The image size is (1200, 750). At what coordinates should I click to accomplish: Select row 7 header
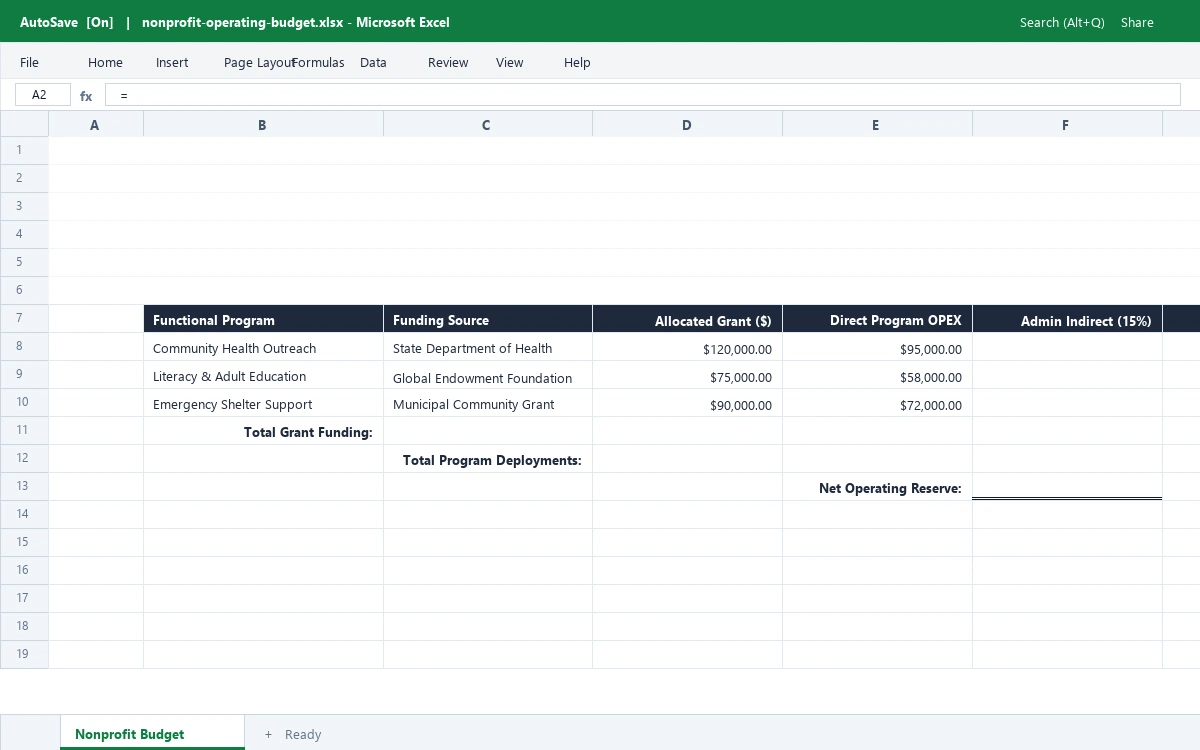pyautogui.click(x=24, y=318)
